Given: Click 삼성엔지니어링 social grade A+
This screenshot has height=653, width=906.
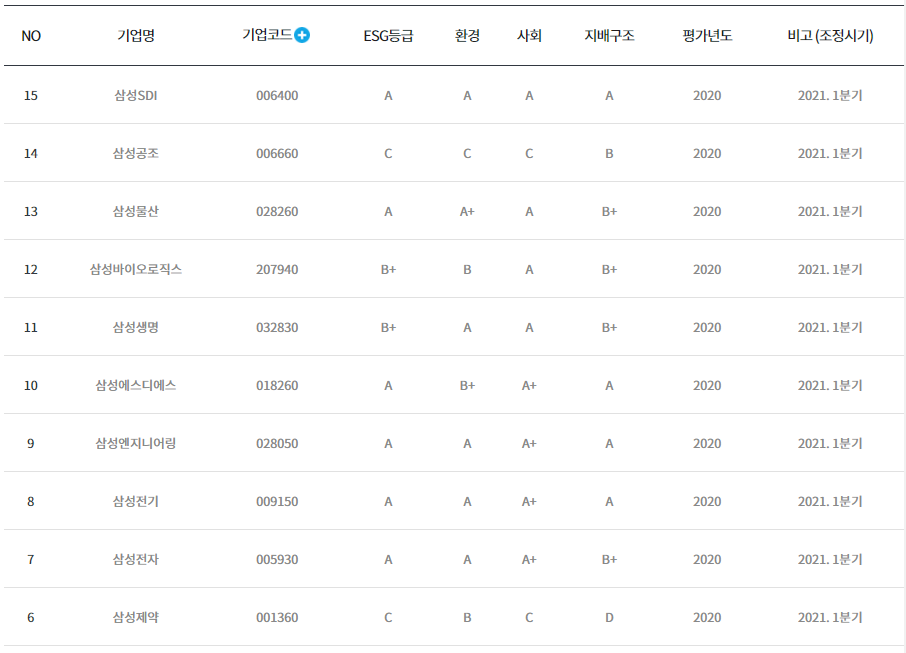Looking at the screenshot, I should click(x=529, y=443).
